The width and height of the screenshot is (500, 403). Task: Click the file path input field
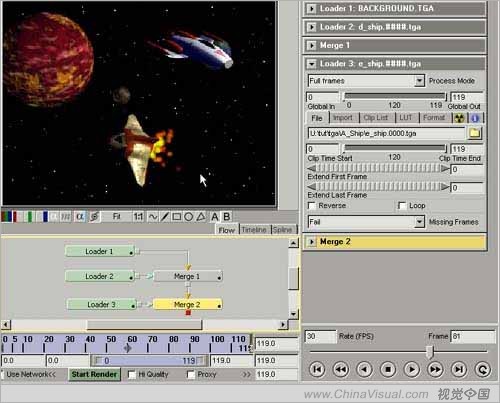tap(386, 134)
